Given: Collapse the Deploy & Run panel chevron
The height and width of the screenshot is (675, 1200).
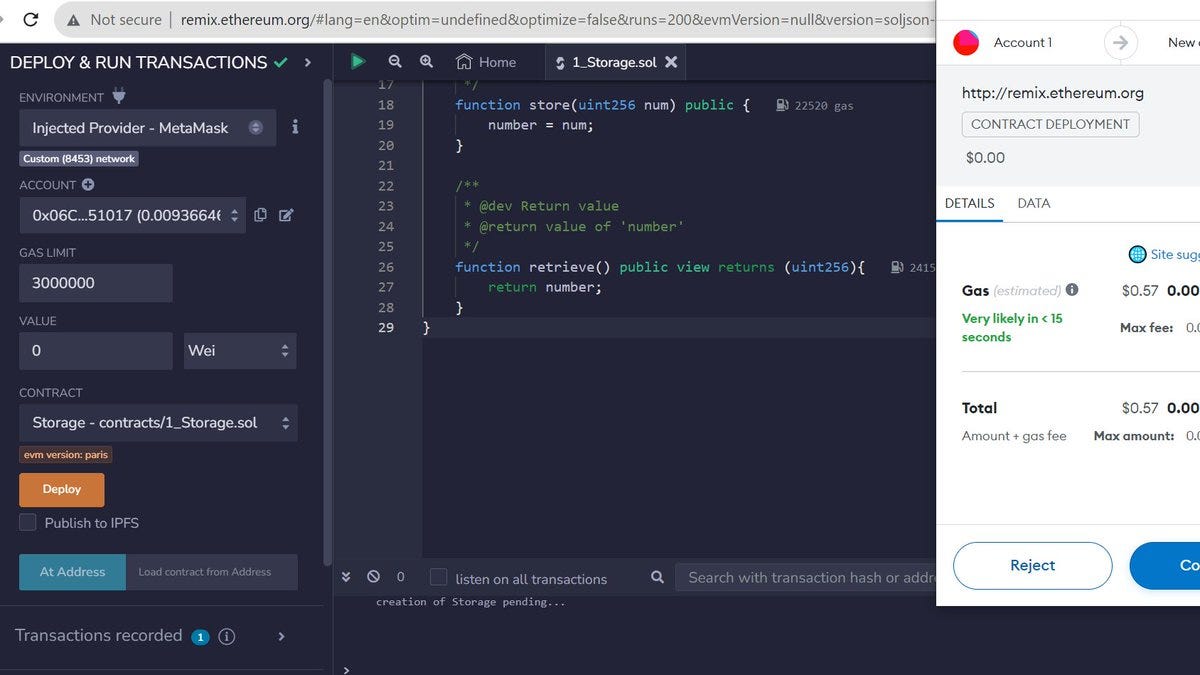Looking at the screenshot, I should tap(308, 62).
